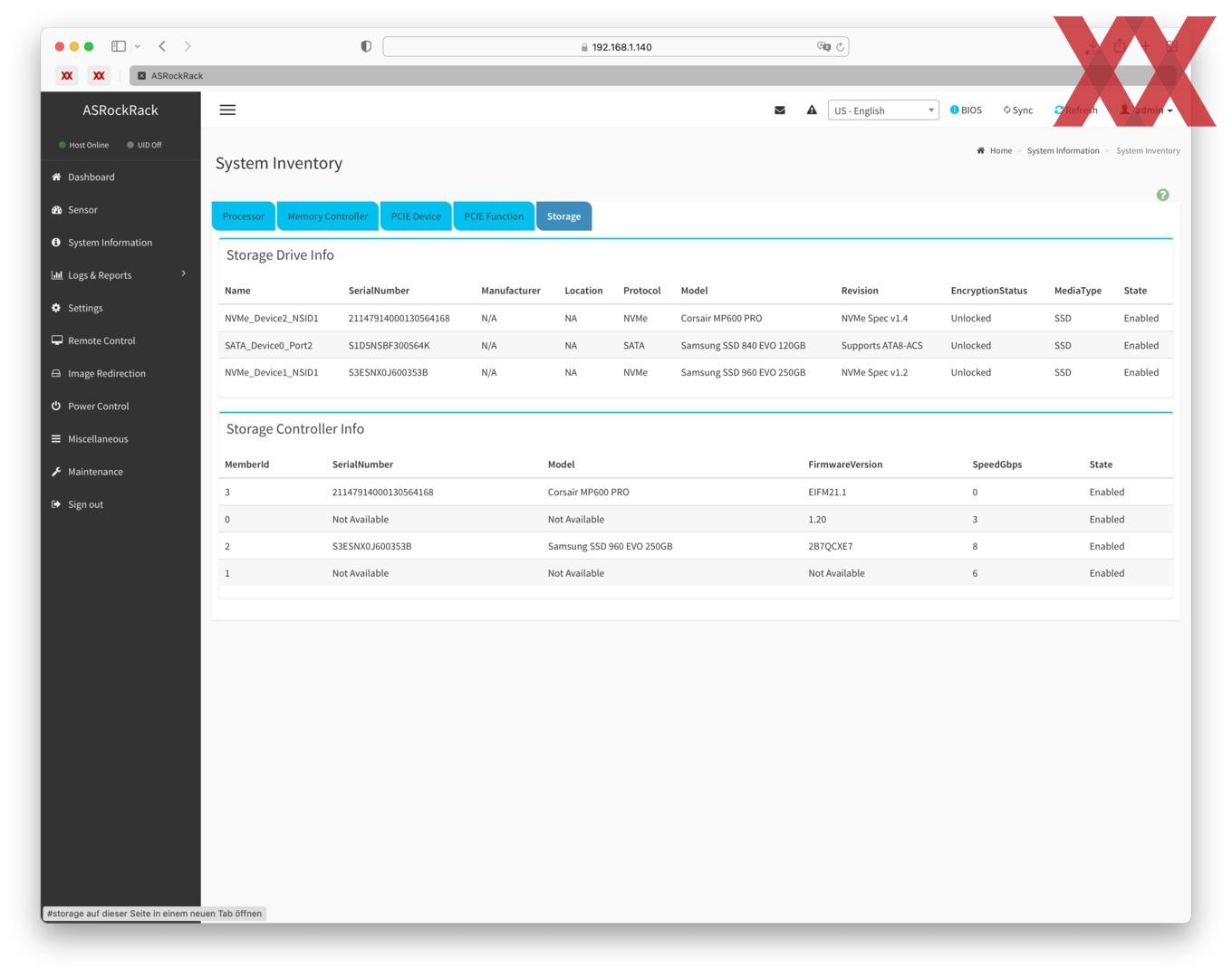Click the EncryptionStatus column header
Screen dimensions: 1232x977
[988, 291]
